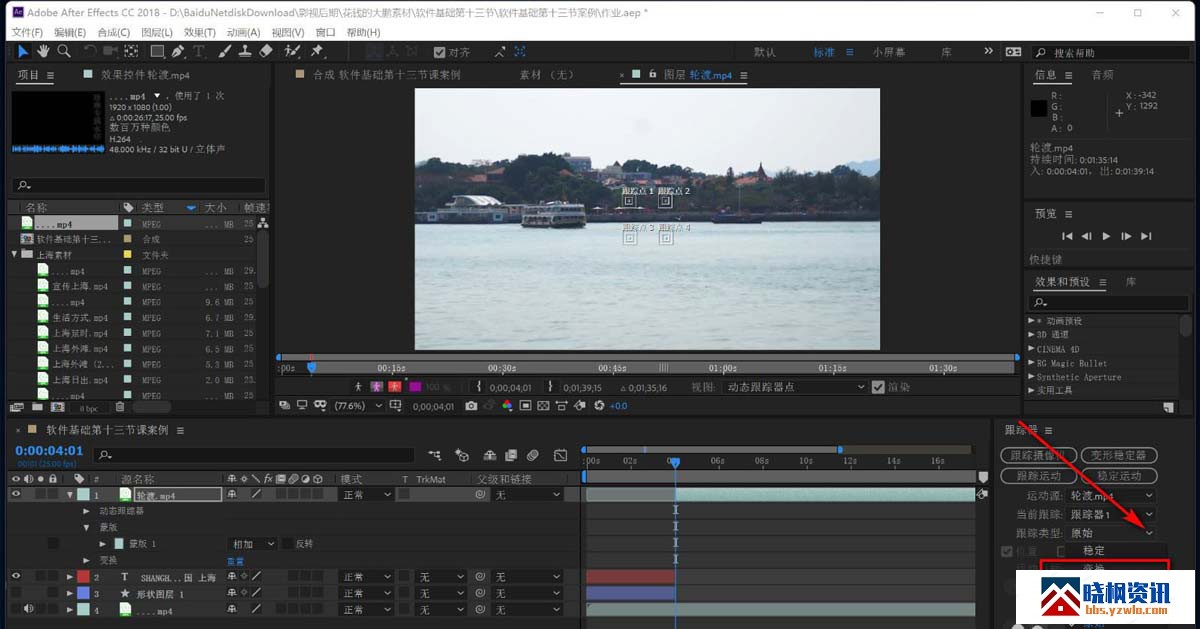Open the 跟踪类型 dropdown
1200x629 pixels.
click(x=1112, y=533)
